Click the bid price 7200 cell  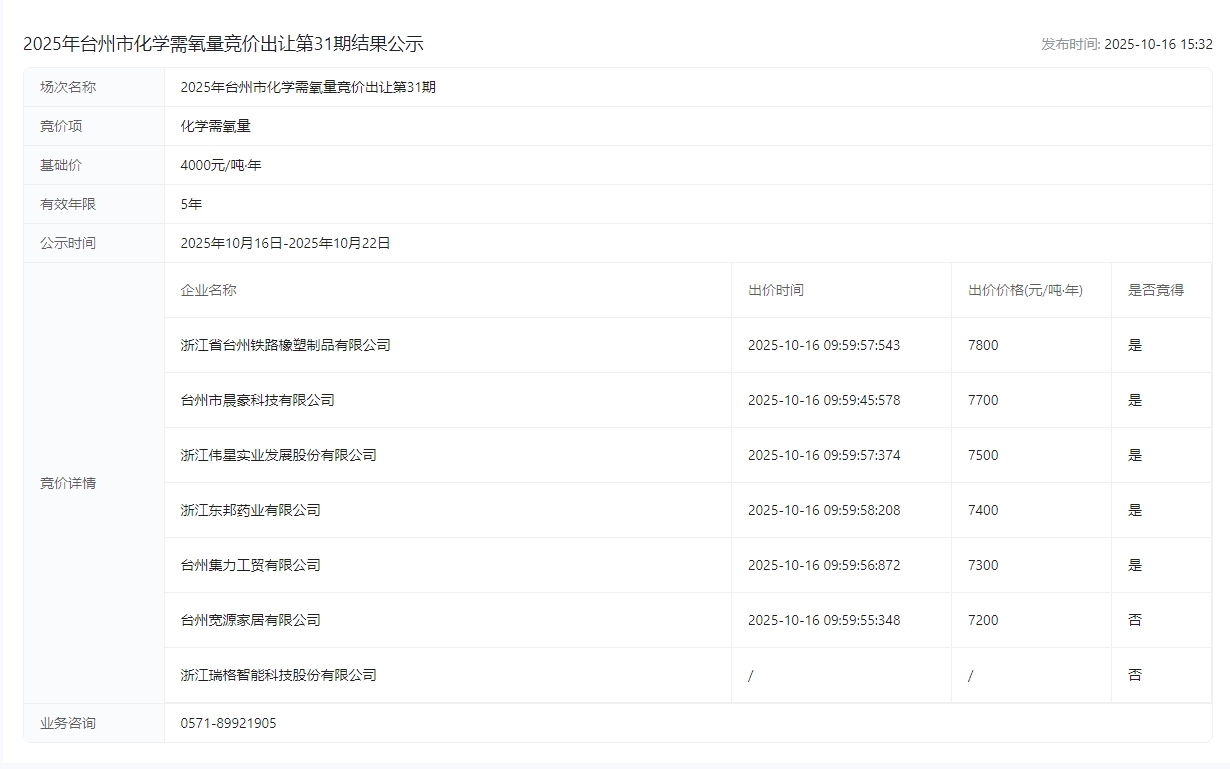click(983, 620)
